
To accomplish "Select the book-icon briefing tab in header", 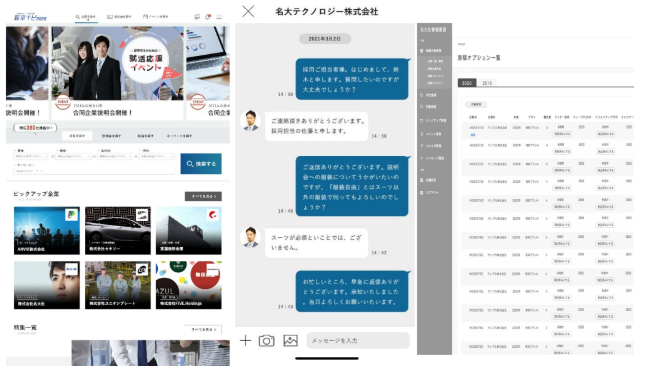I will pos(119,17).
